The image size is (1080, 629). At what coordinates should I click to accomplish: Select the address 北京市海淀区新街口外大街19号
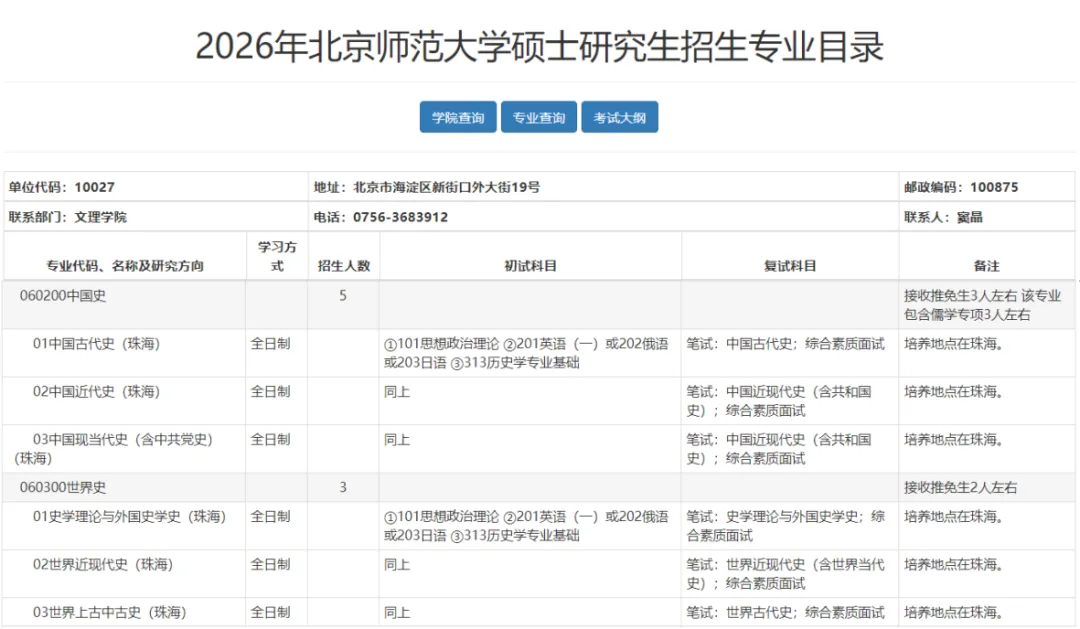(446, 187)
